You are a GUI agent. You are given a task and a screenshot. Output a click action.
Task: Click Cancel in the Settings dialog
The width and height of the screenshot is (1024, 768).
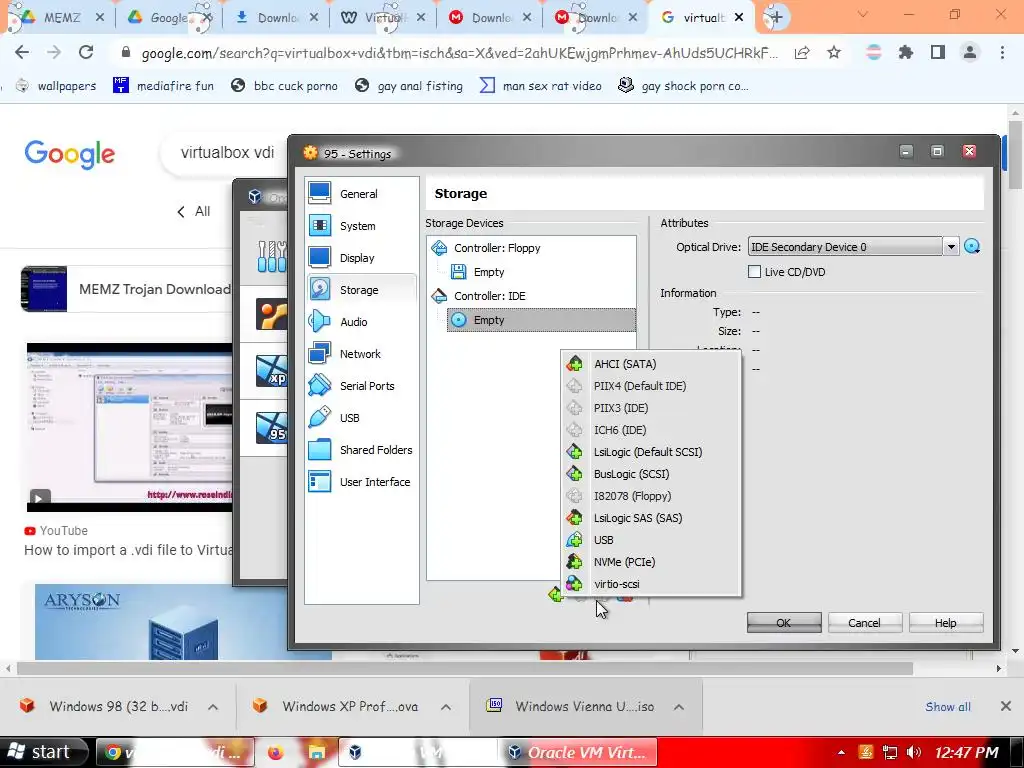tap(865, 622)
